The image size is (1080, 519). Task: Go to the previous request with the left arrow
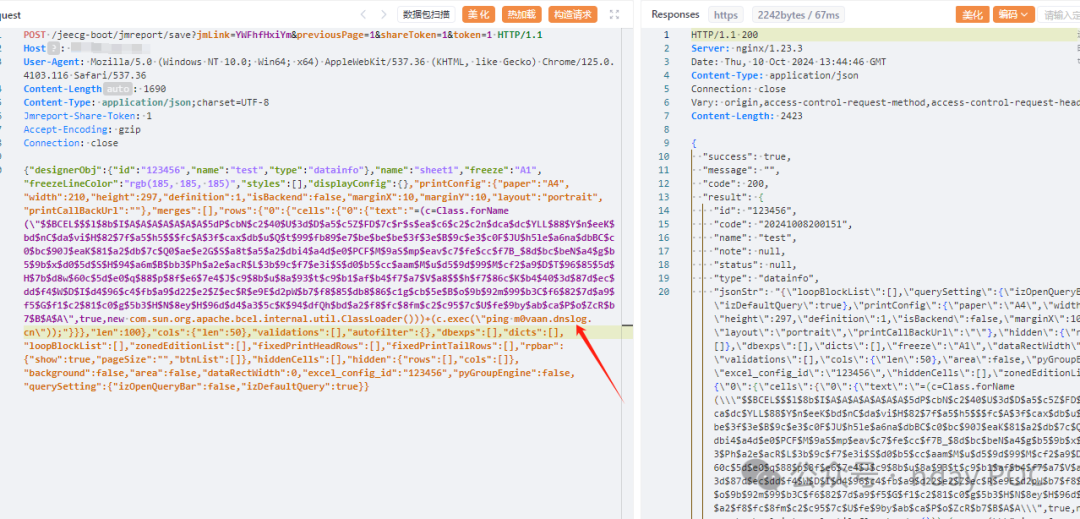[x=364, y=14]
